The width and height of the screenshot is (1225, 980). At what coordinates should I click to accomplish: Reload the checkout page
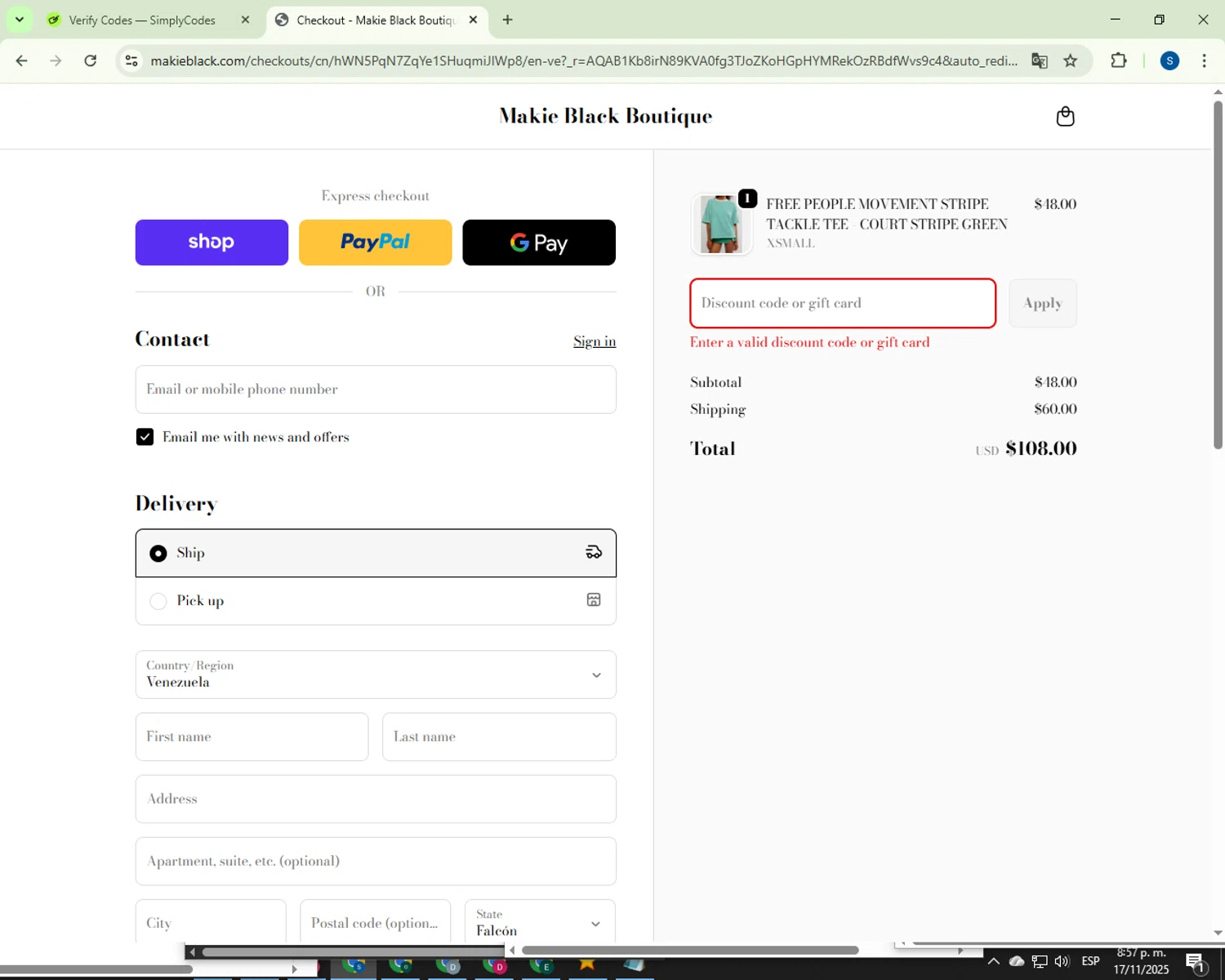(91, 60)
